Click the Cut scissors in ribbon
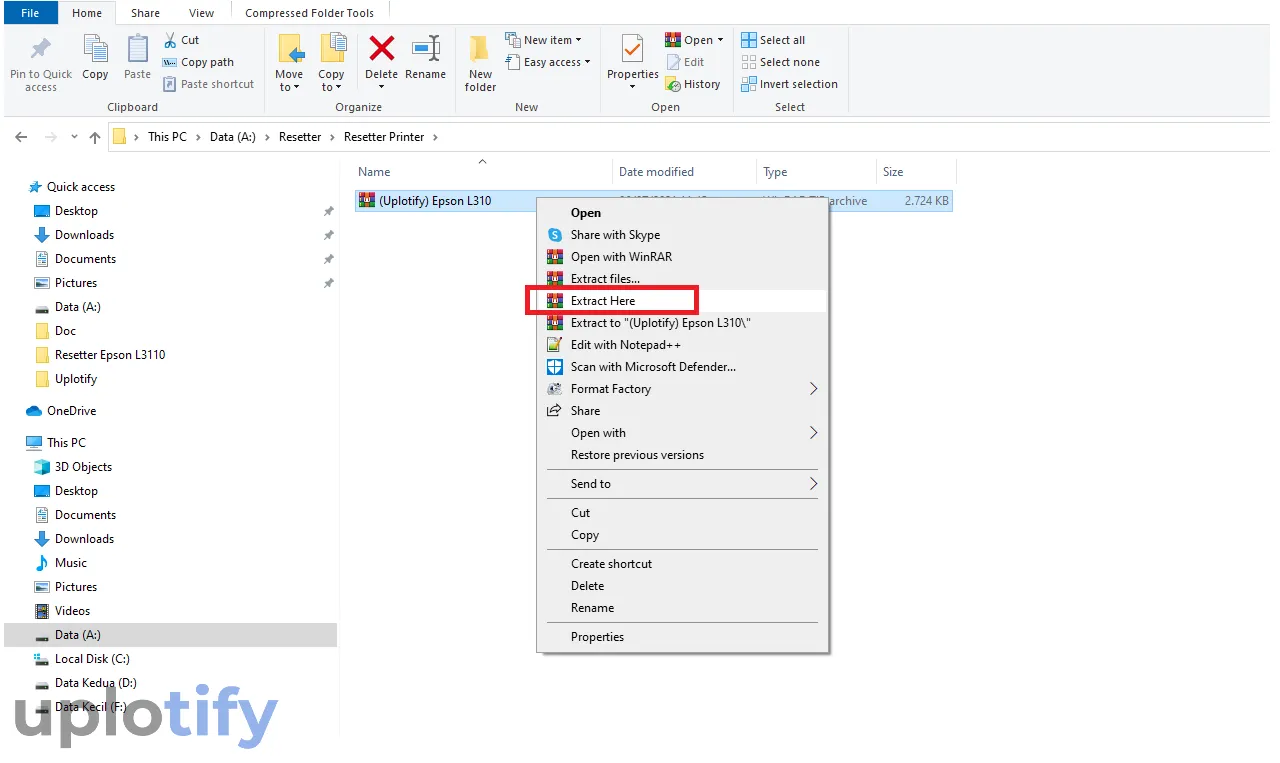The image size is (1280, 763). [x=181, y=40]
